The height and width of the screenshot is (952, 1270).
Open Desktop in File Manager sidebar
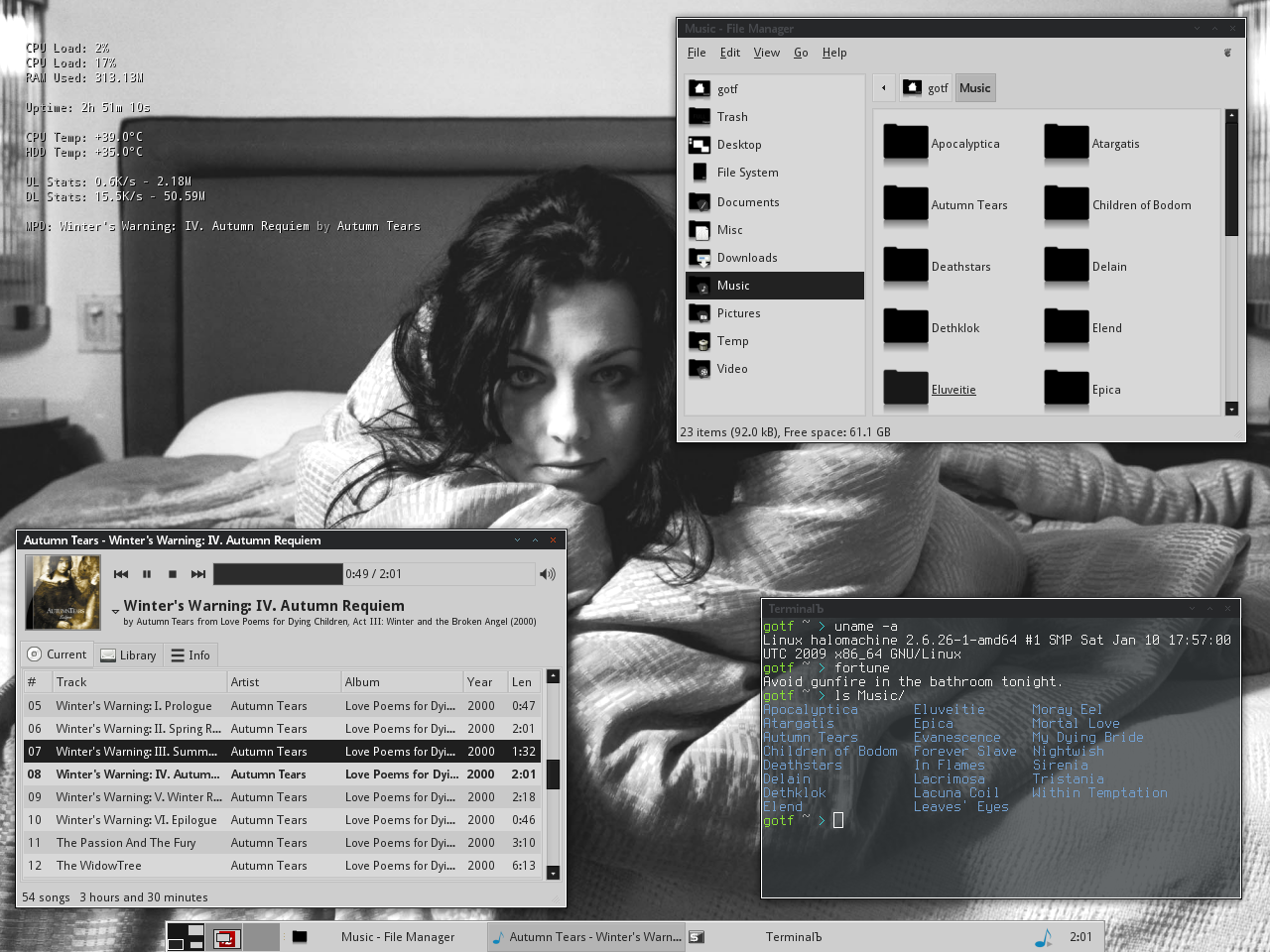774,145
